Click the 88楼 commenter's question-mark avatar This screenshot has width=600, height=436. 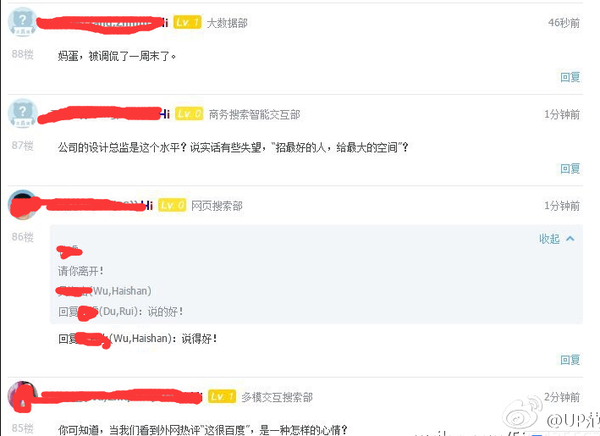click(x=22, y=21)
